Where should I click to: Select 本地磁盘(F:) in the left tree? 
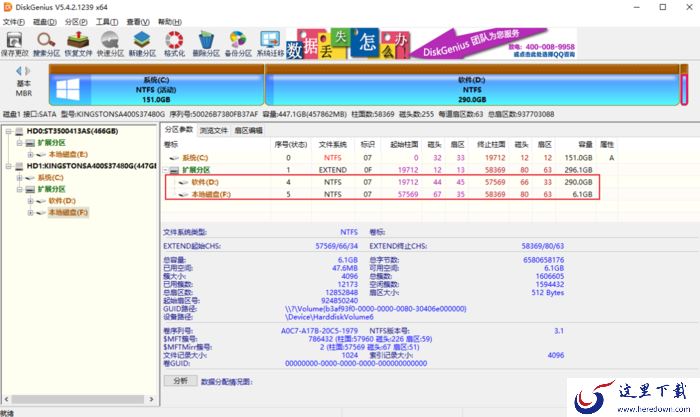(68, 213)
